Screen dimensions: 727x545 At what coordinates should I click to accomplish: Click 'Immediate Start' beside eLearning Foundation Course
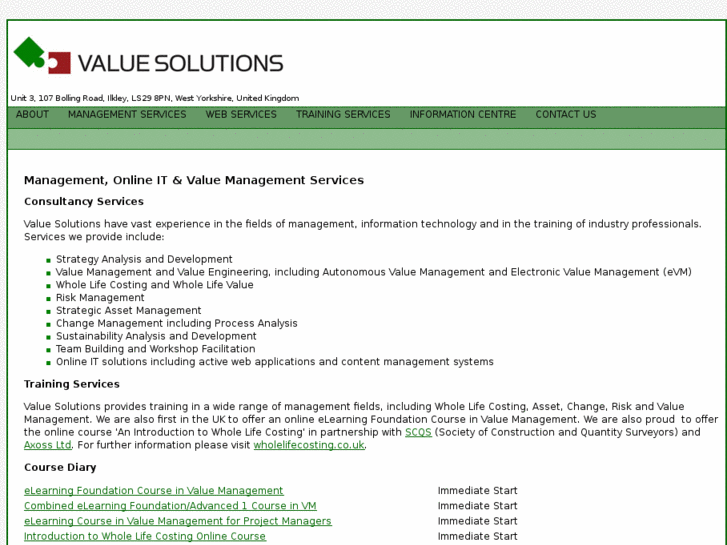tap(478, 491)
